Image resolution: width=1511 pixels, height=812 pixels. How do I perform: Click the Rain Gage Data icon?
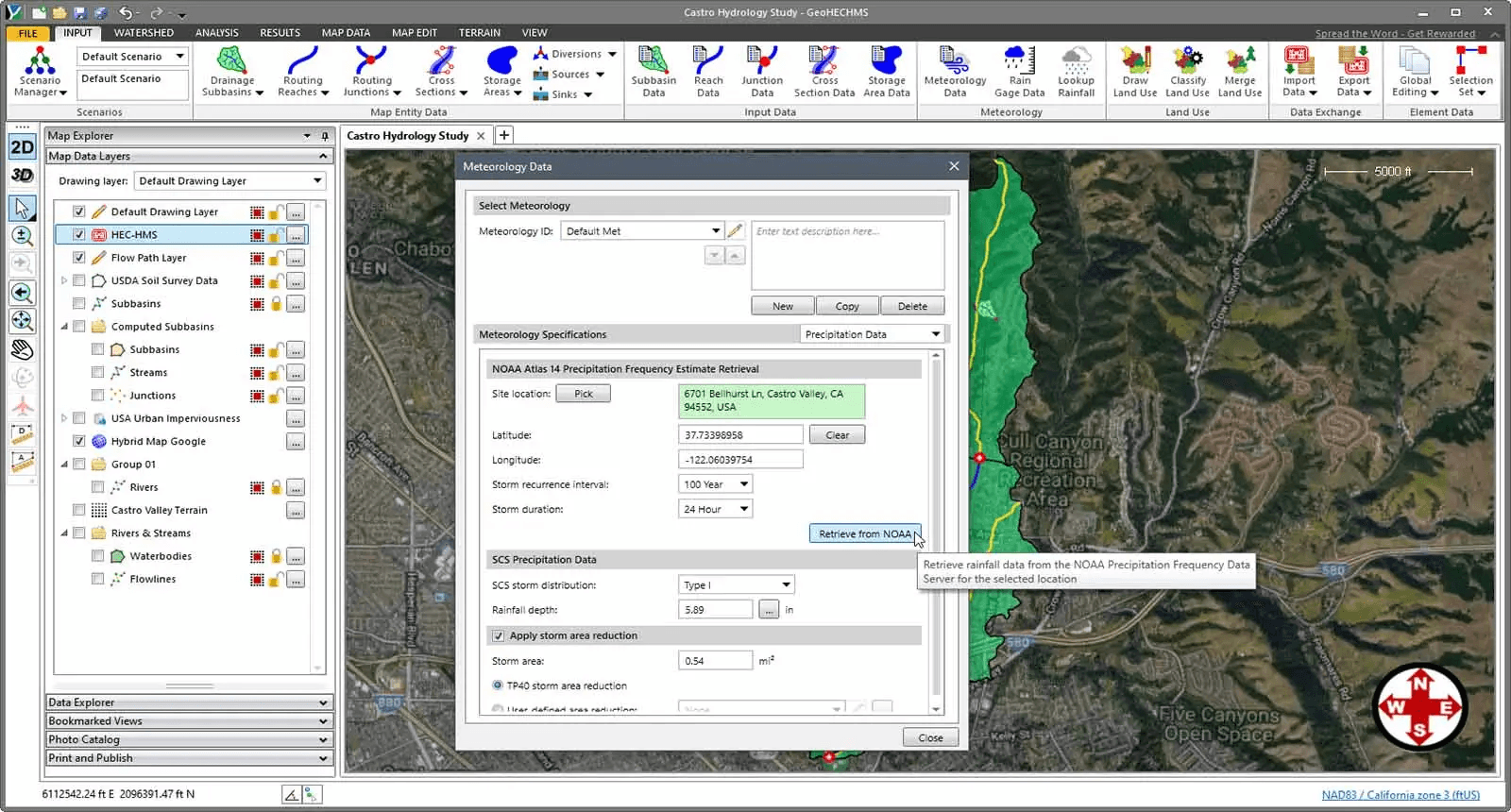click(1019, 72)
